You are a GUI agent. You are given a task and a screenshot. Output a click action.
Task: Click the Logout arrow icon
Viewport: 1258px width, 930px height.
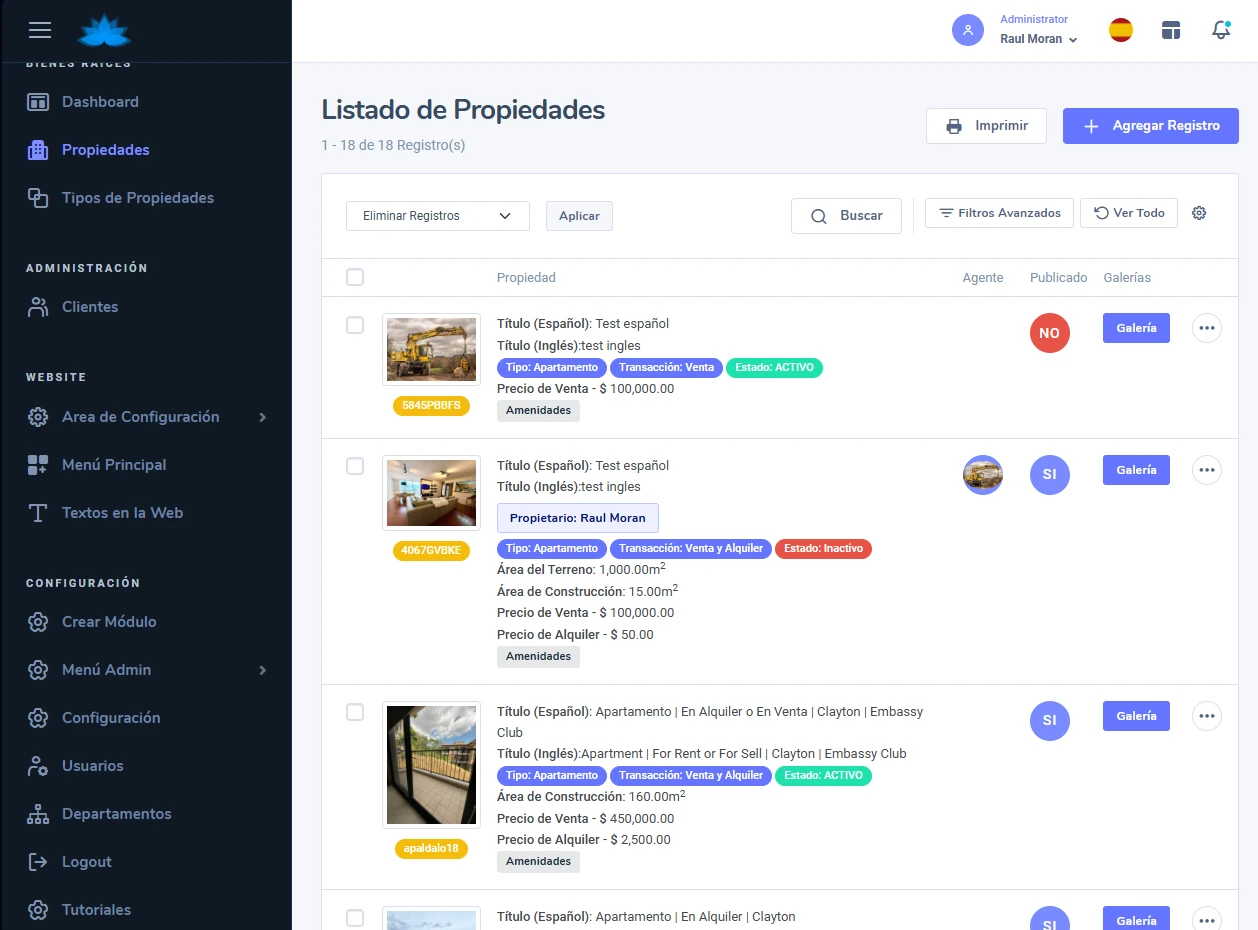click(x=38, y=862)
